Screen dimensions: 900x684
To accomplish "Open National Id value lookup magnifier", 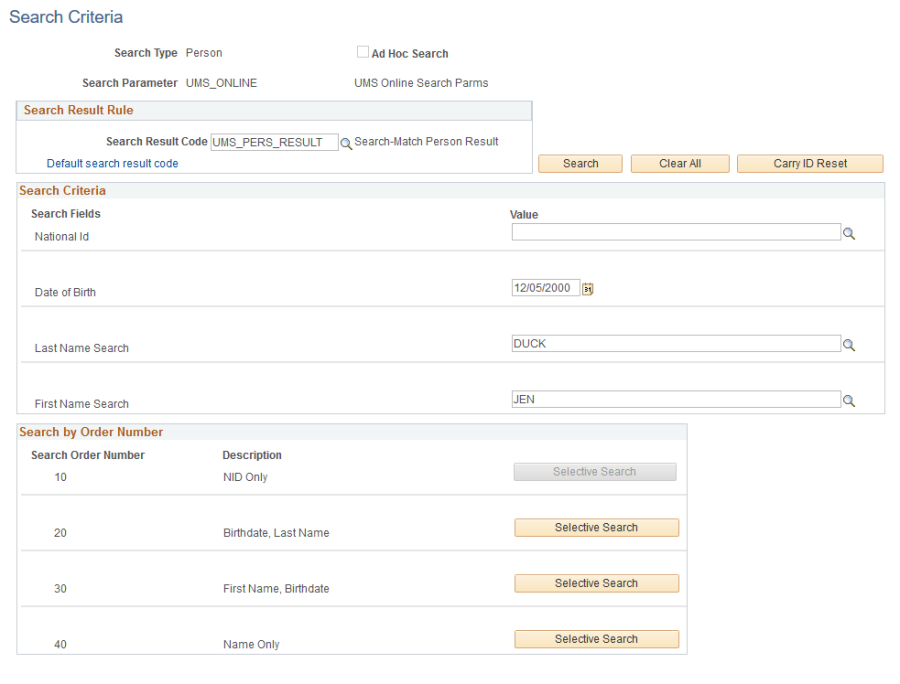I will click(849, 234).
